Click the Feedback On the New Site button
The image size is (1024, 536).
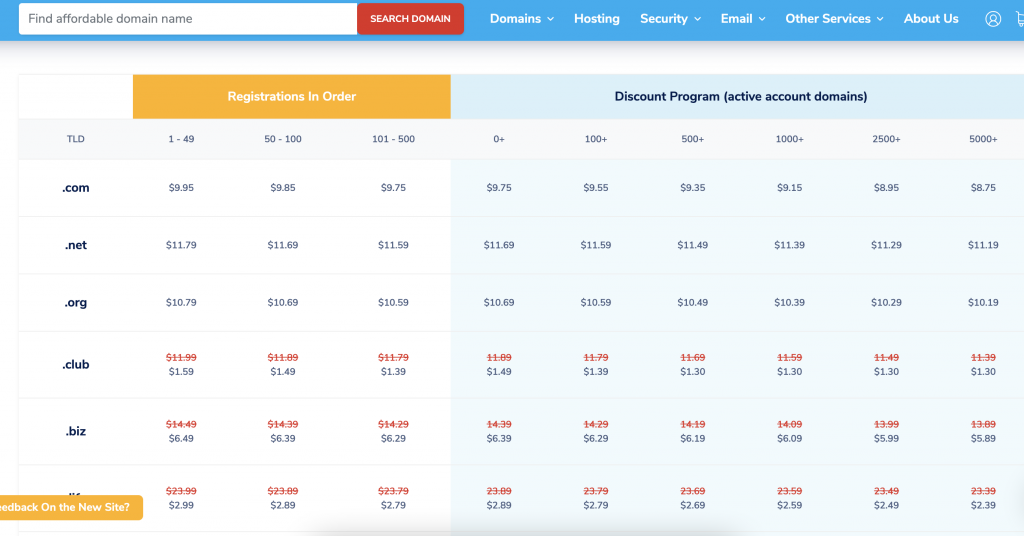coord(69,507)
